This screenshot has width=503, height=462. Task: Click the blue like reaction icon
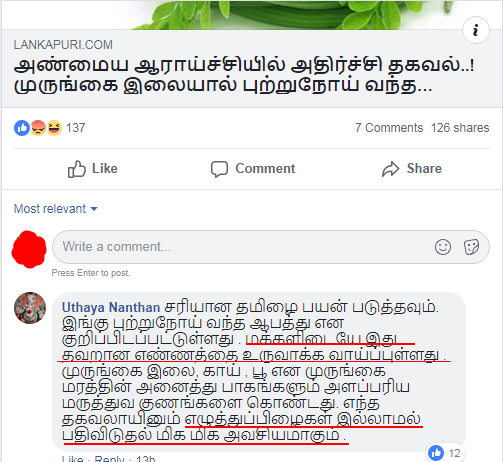click(x=22, y=128)
